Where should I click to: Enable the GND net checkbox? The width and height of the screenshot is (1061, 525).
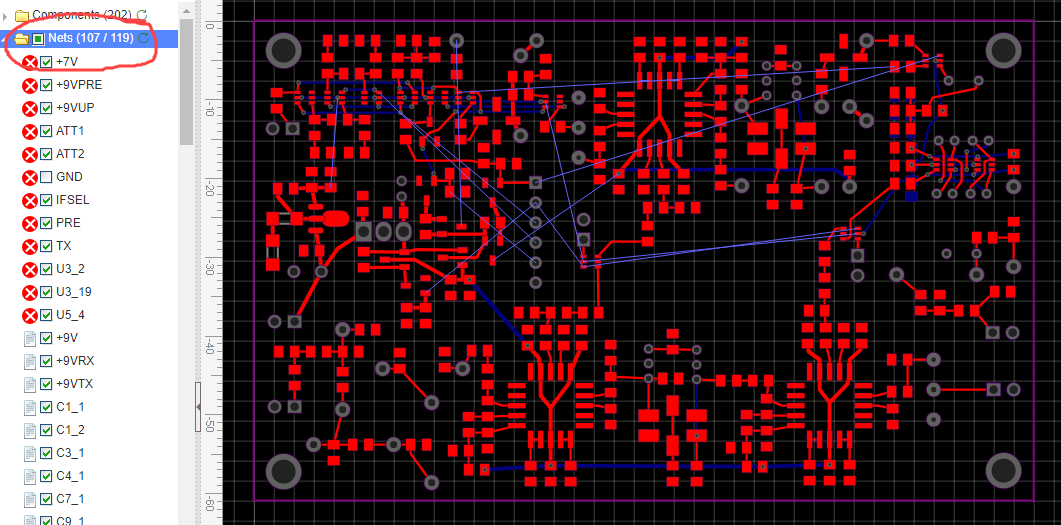coord(46,177)
